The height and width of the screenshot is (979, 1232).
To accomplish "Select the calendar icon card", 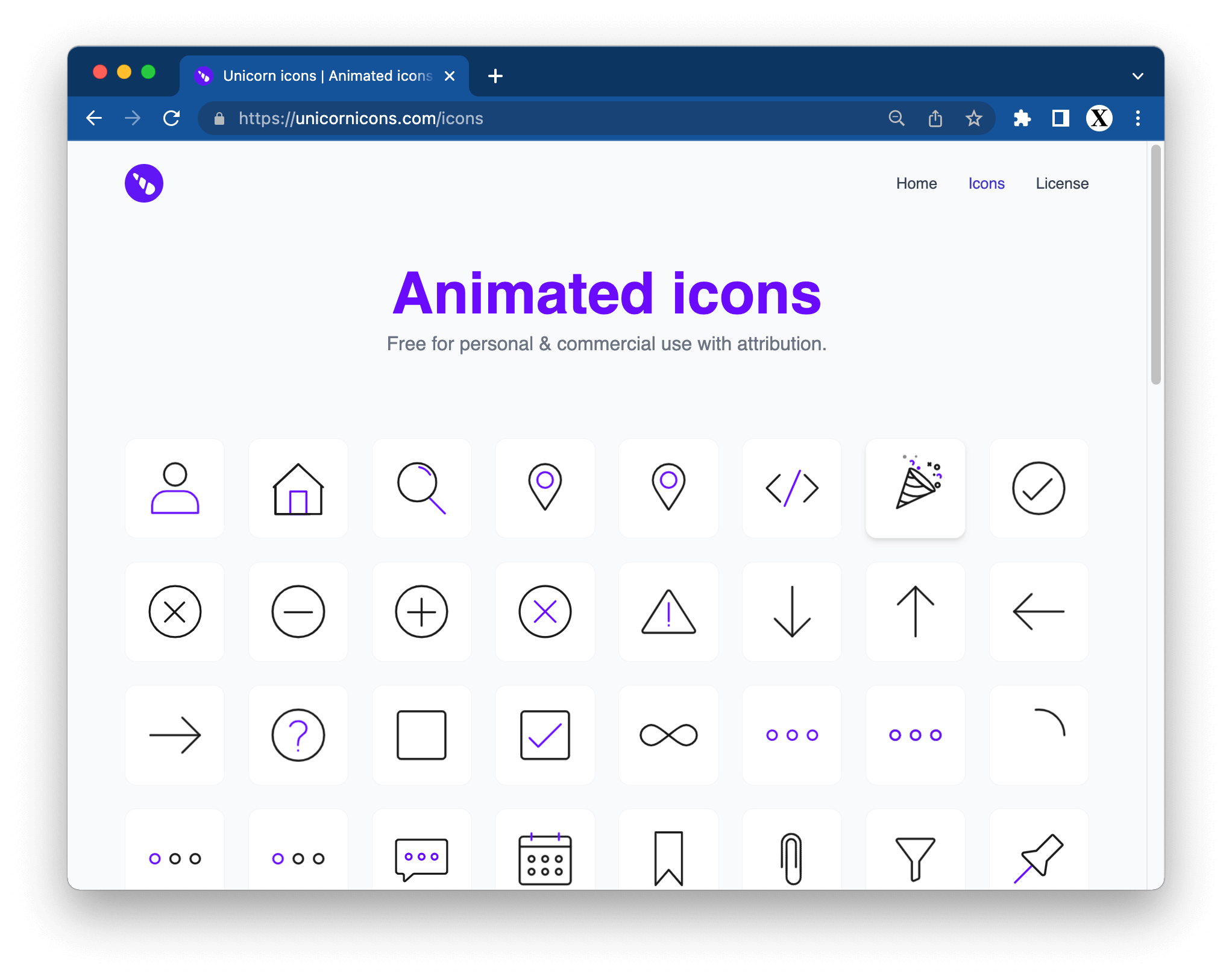I will [x=545, y=857].
